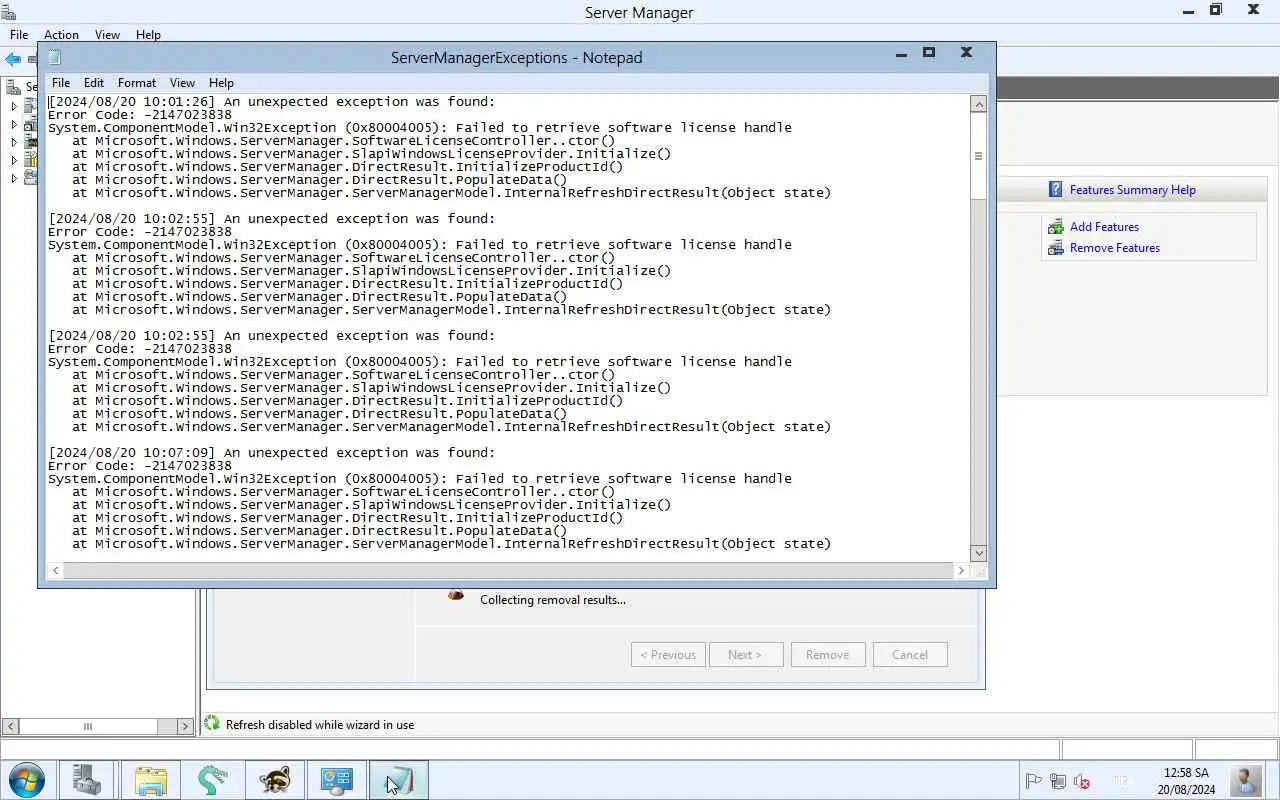Open Server Manager File menu

[x=19, y=35]
